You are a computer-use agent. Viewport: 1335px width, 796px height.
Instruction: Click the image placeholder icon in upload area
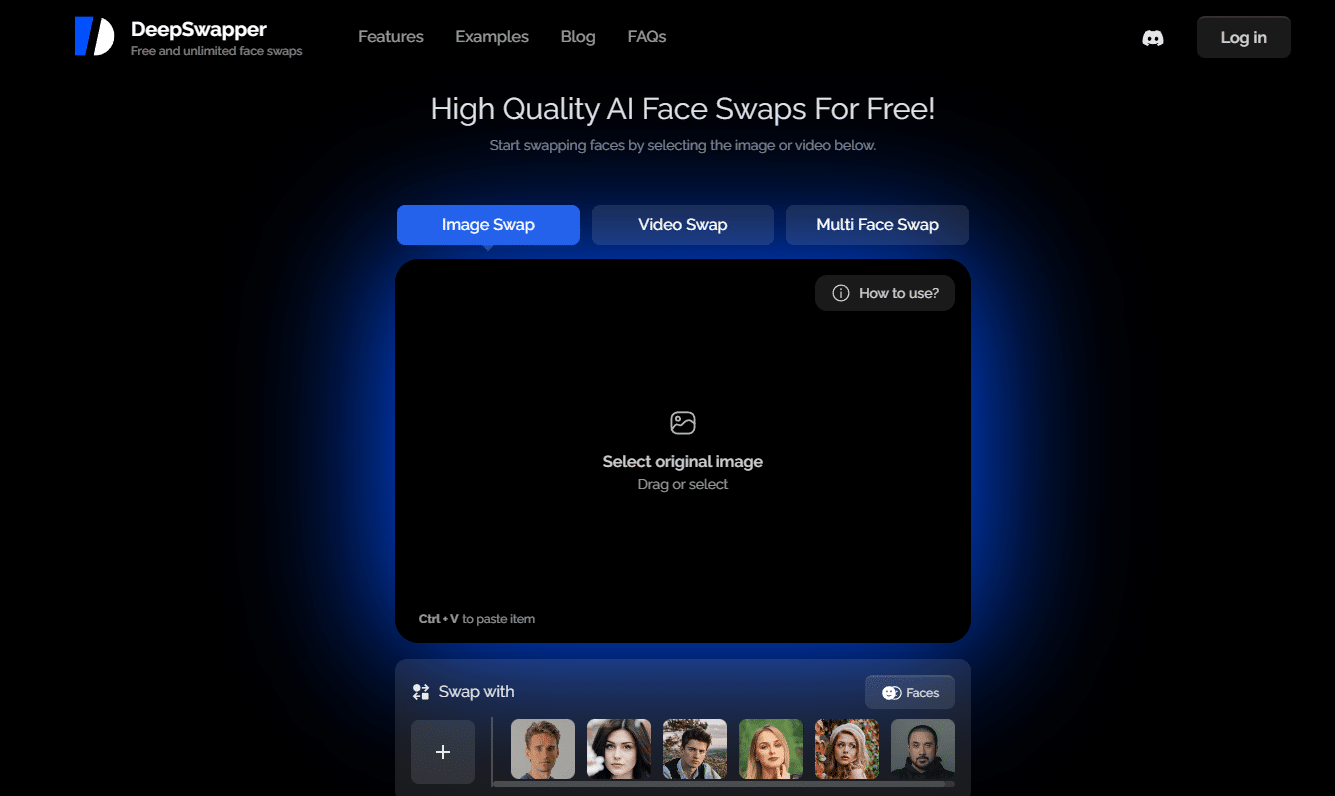[683, 423]
